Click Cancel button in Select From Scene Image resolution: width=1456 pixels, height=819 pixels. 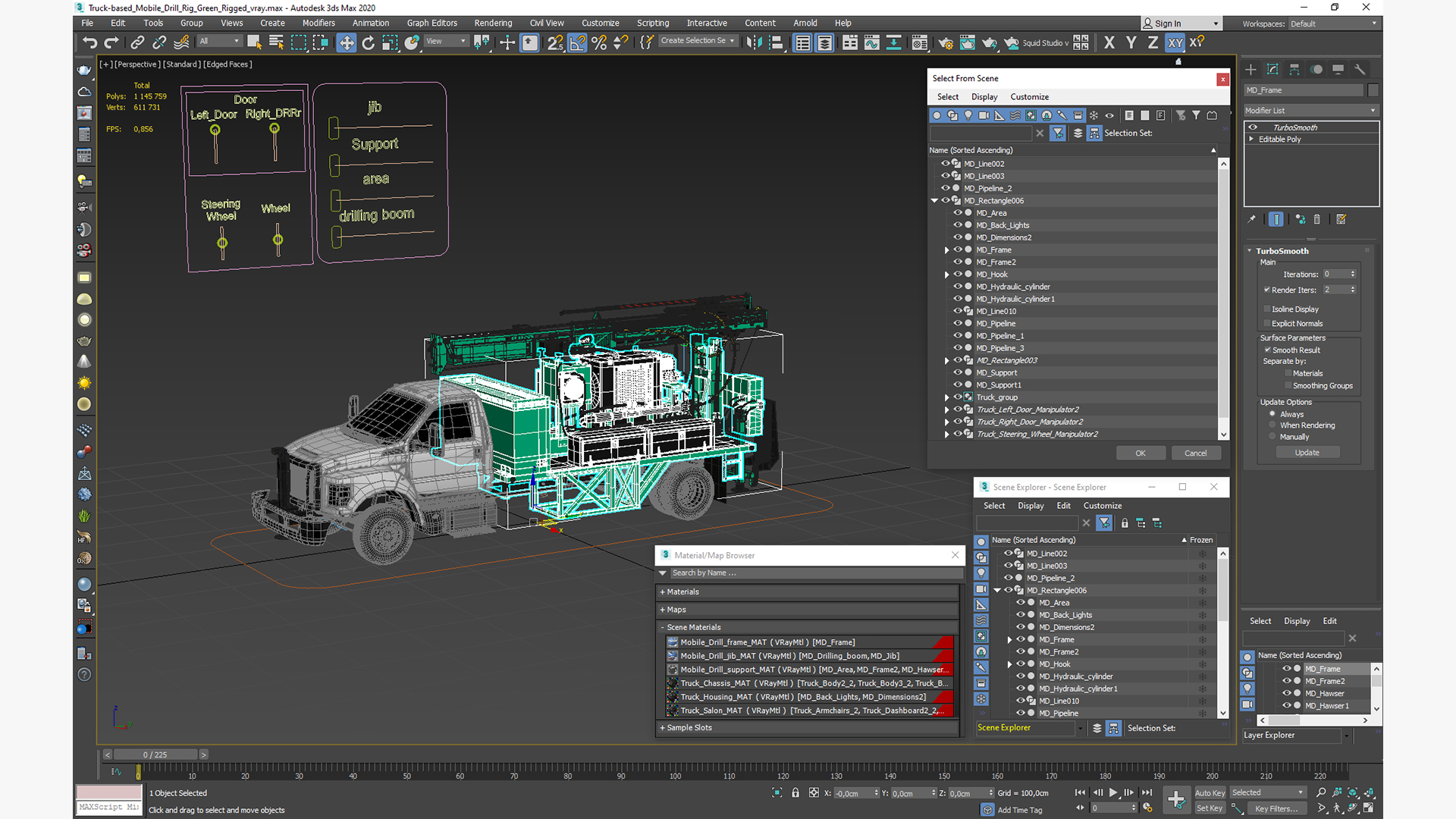1196,452
